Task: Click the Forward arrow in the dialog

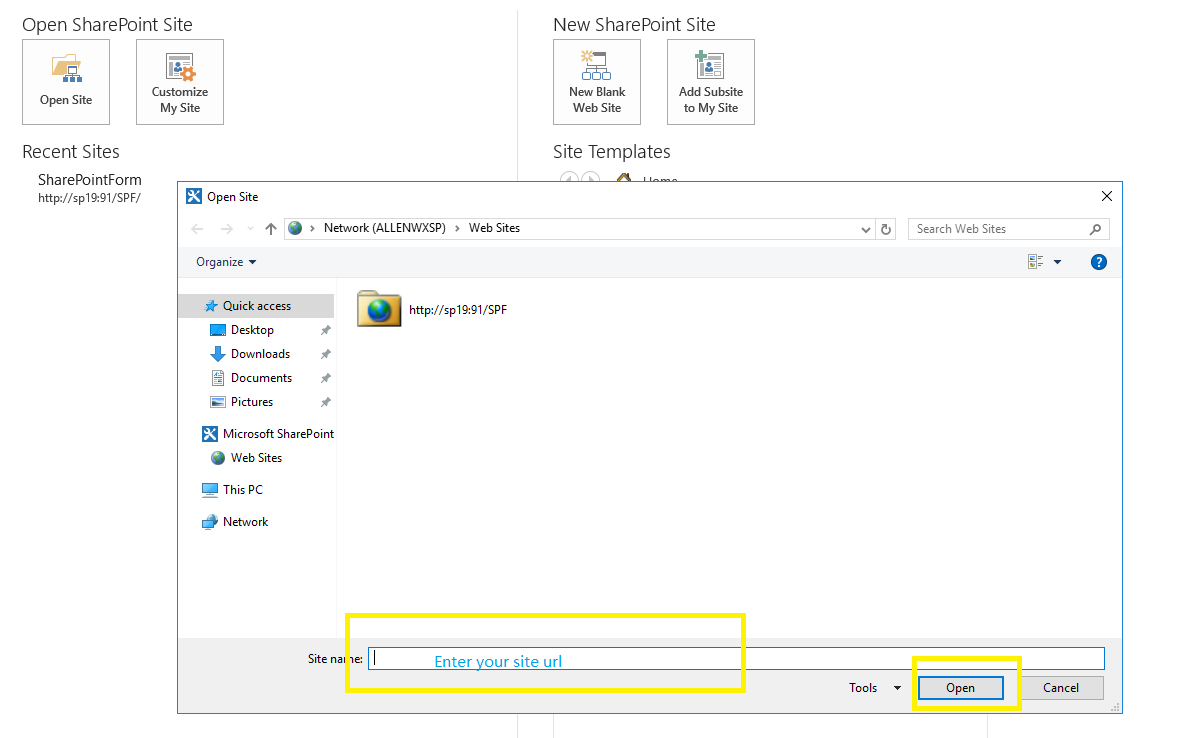Action: point(227,229)
